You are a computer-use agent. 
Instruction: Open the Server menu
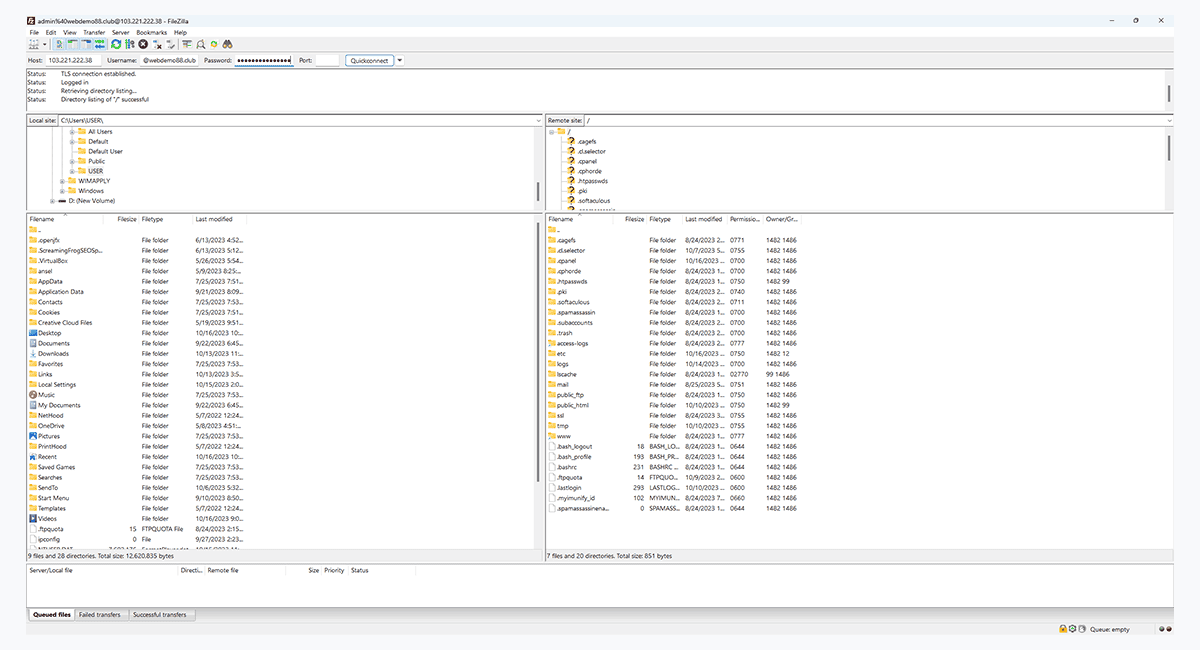click(120, 32)
